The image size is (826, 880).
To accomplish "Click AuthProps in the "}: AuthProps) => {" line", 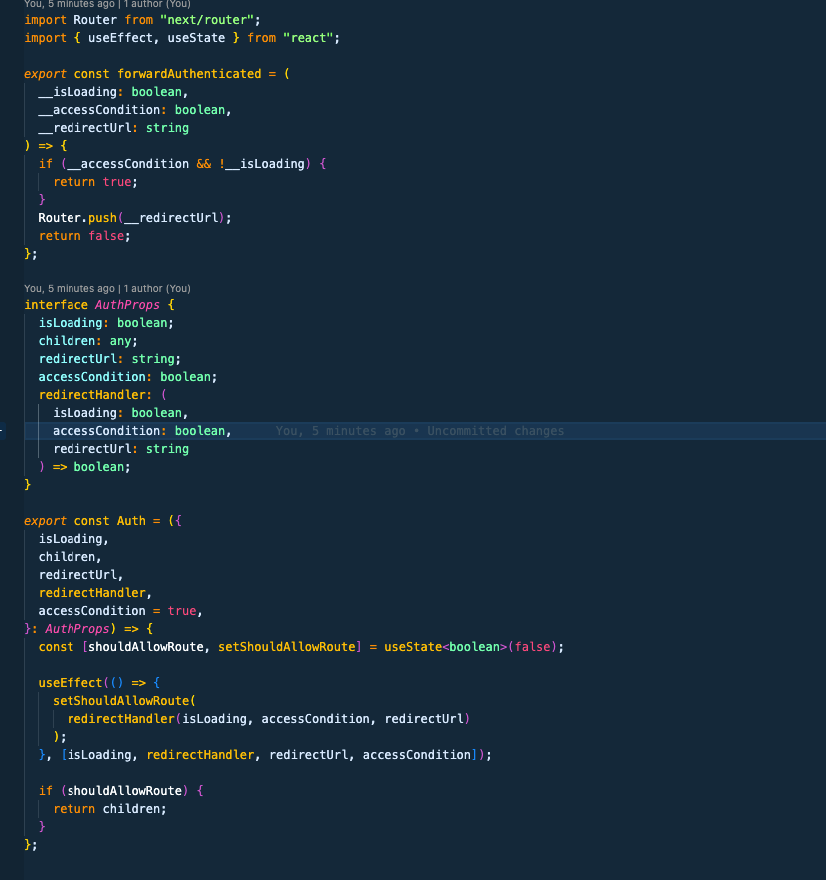I will 77,629.
